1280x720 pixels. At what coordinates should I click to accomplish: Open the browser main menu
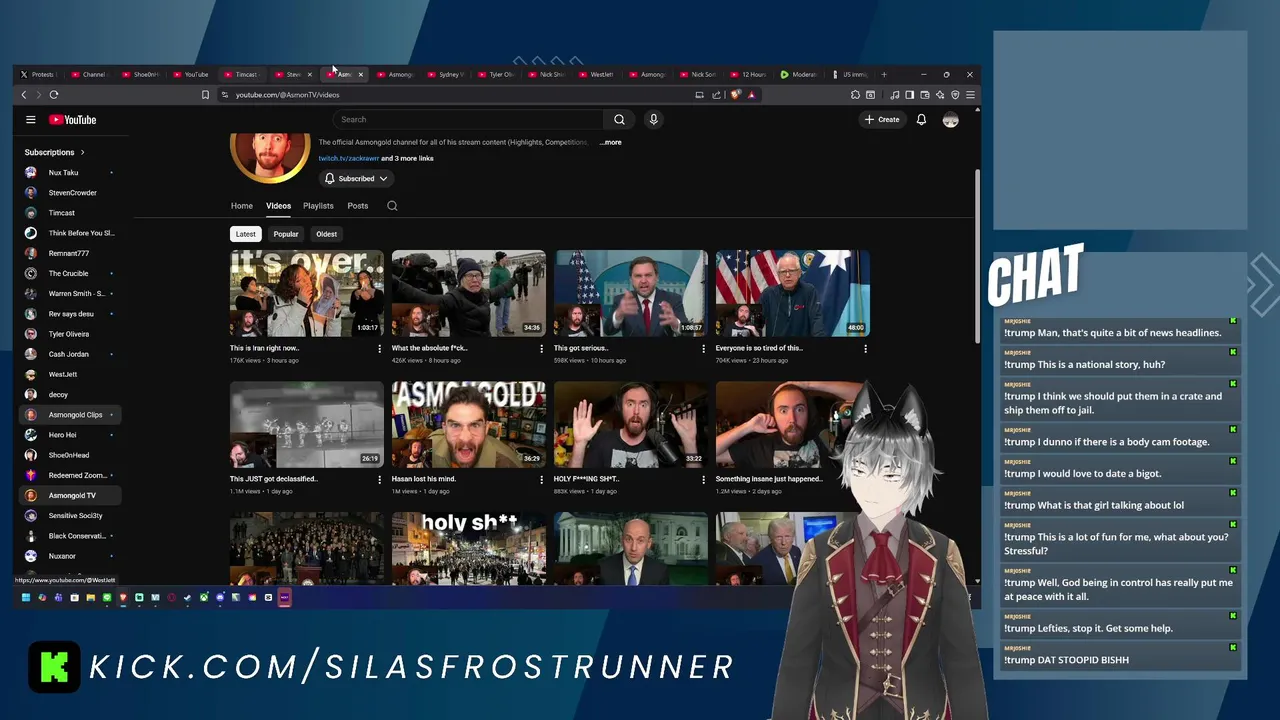[970, 95]
